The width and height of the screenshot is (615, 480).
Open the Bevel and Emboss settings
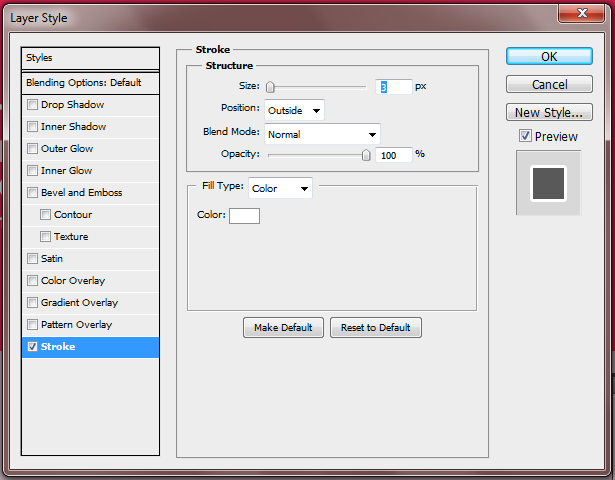pos(82,193)
